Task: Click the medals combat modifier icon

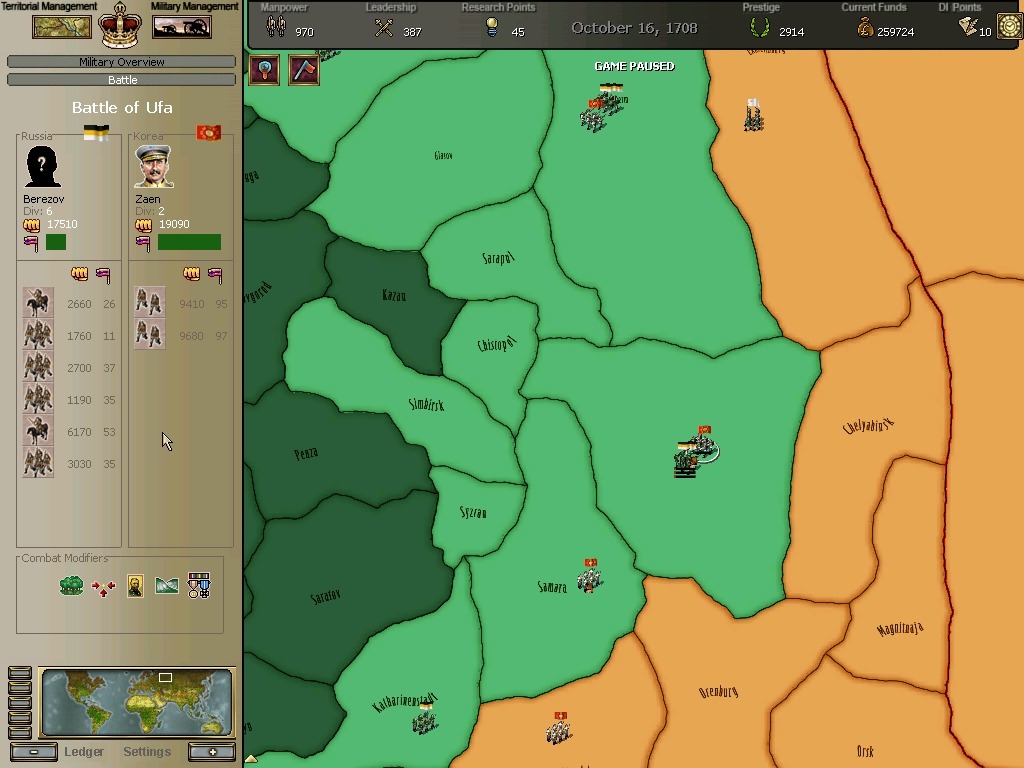Action: [x=199, y=585]
